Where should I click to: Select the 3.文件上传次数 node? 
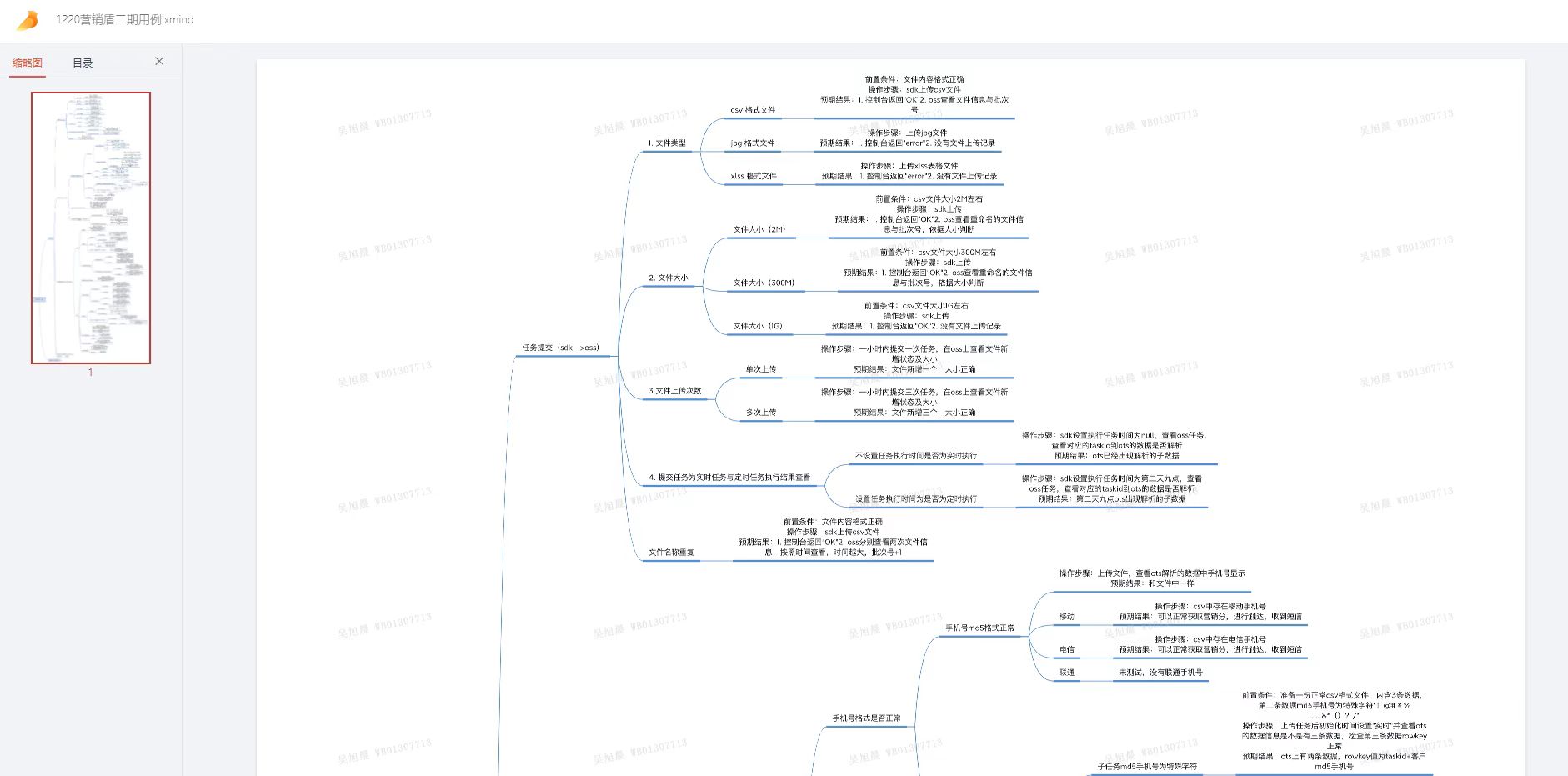[675, 391]
